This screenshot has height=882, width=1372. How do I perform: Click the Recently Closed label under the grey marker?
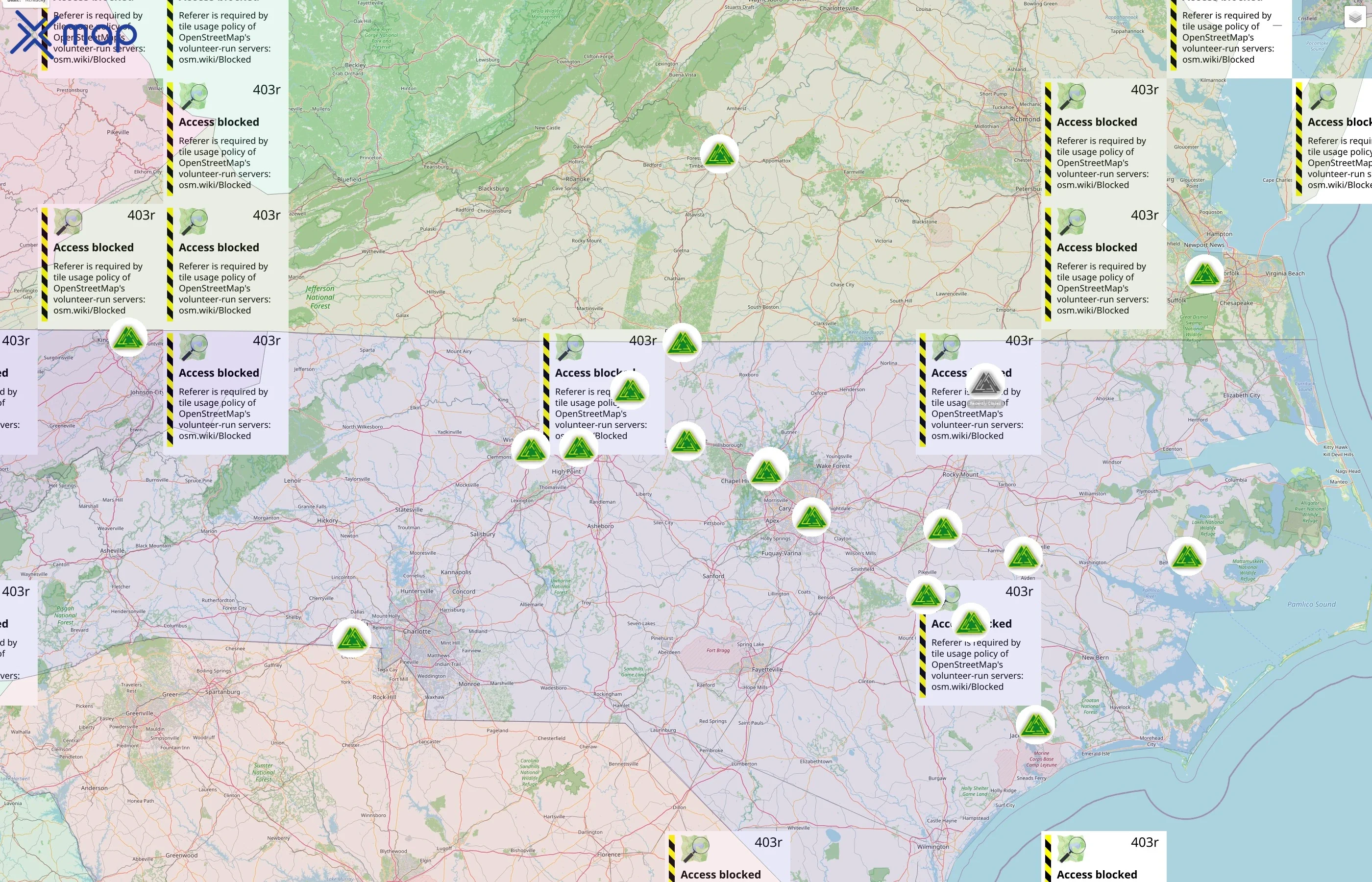click(x=986, y=404)
